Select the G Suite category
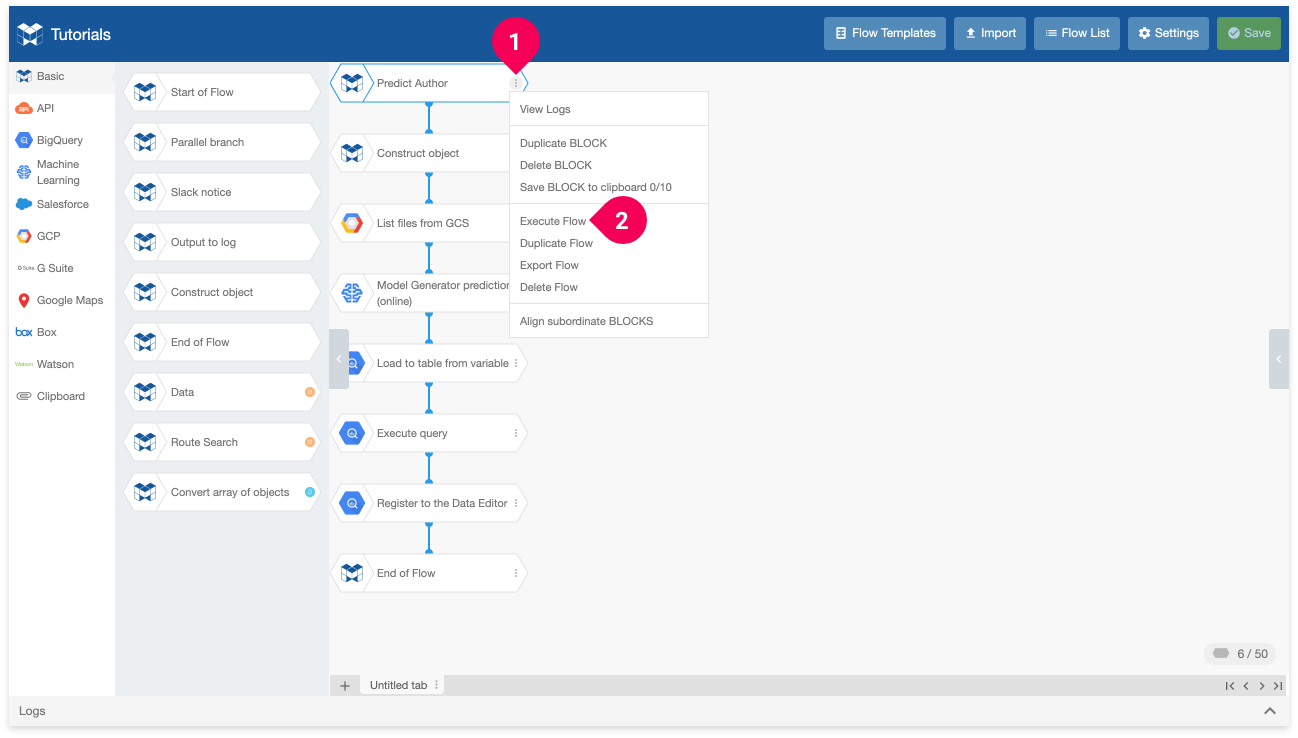 [62, 268]
